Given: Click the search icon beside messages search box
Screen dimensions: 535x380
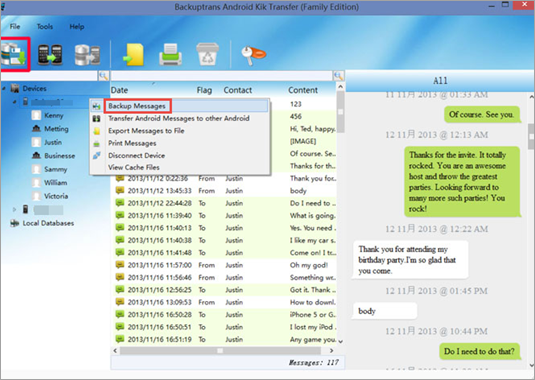Looking at the screenshot, I should pos(338,76).
